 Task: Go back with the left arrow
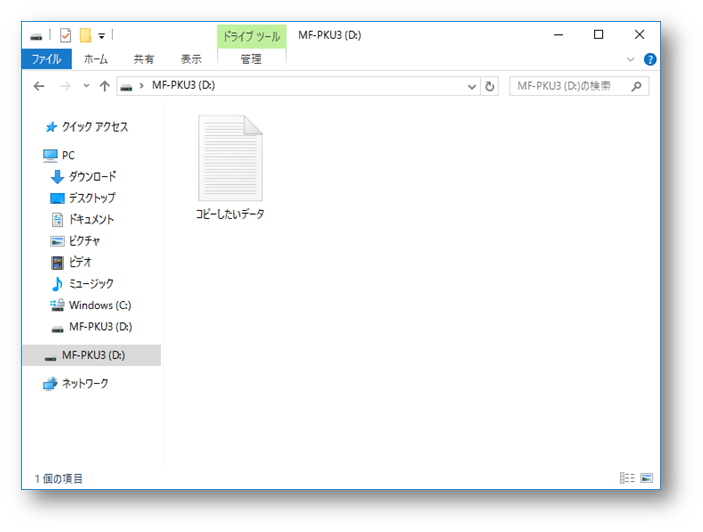(x=39, y=86)
